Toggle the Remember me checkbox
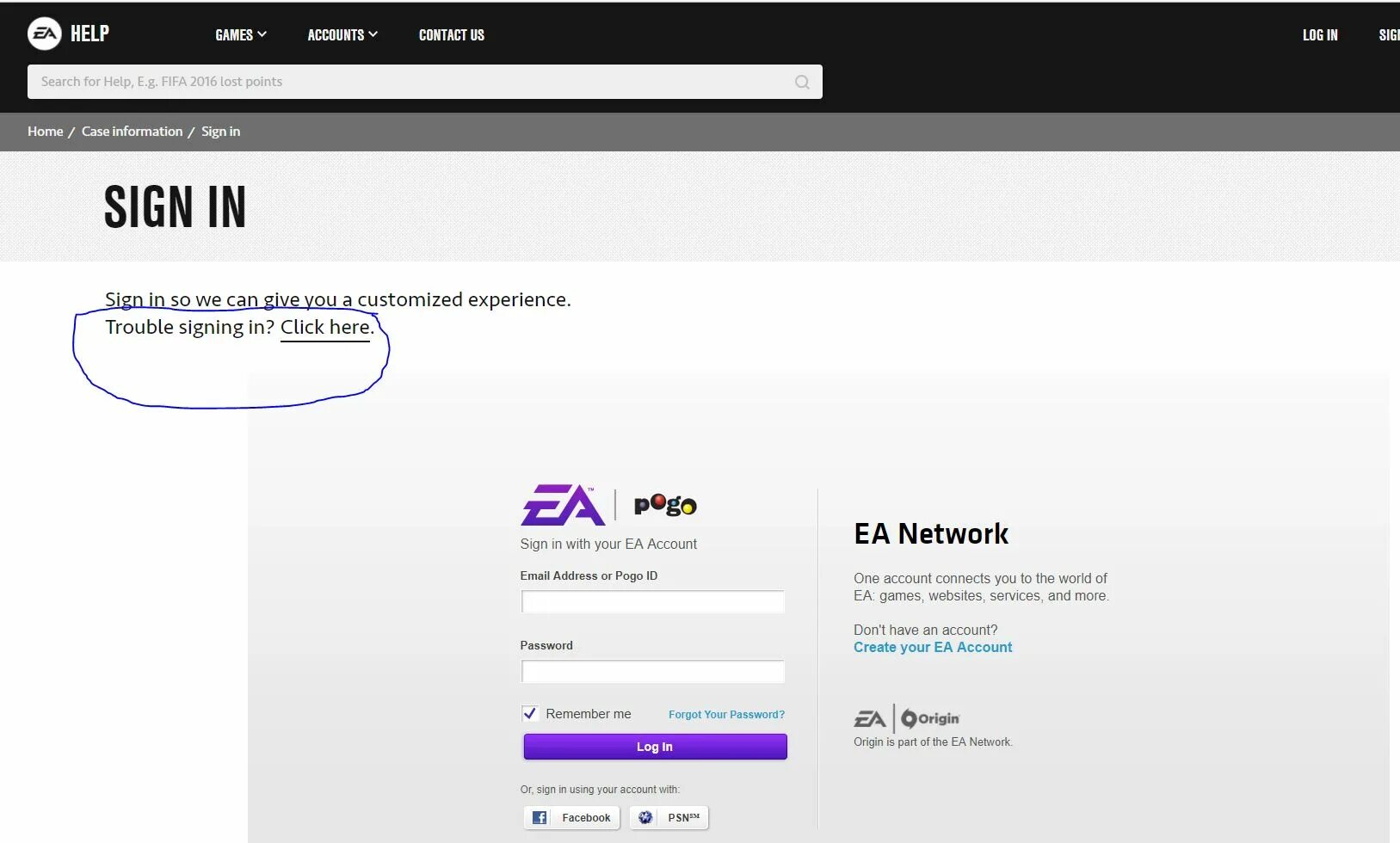Viewport: 1400px width, 843px height. click(x=529, y=714)
